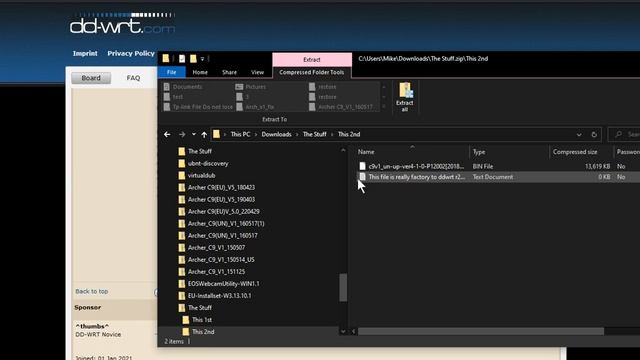The image size is (640, 360).
Task: Open the View ribbon tab
Action: coord(257,72)
